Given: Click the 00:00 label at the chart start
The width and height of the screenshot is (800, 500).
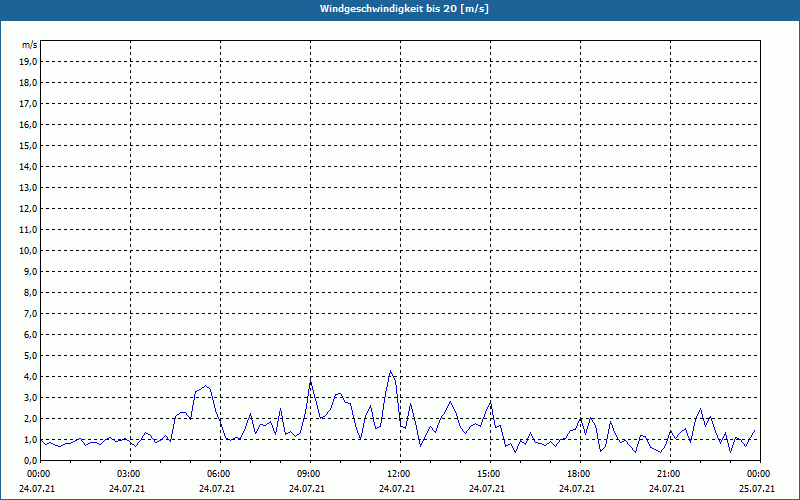Looking at the screenshot, I should tap(40, 474).
